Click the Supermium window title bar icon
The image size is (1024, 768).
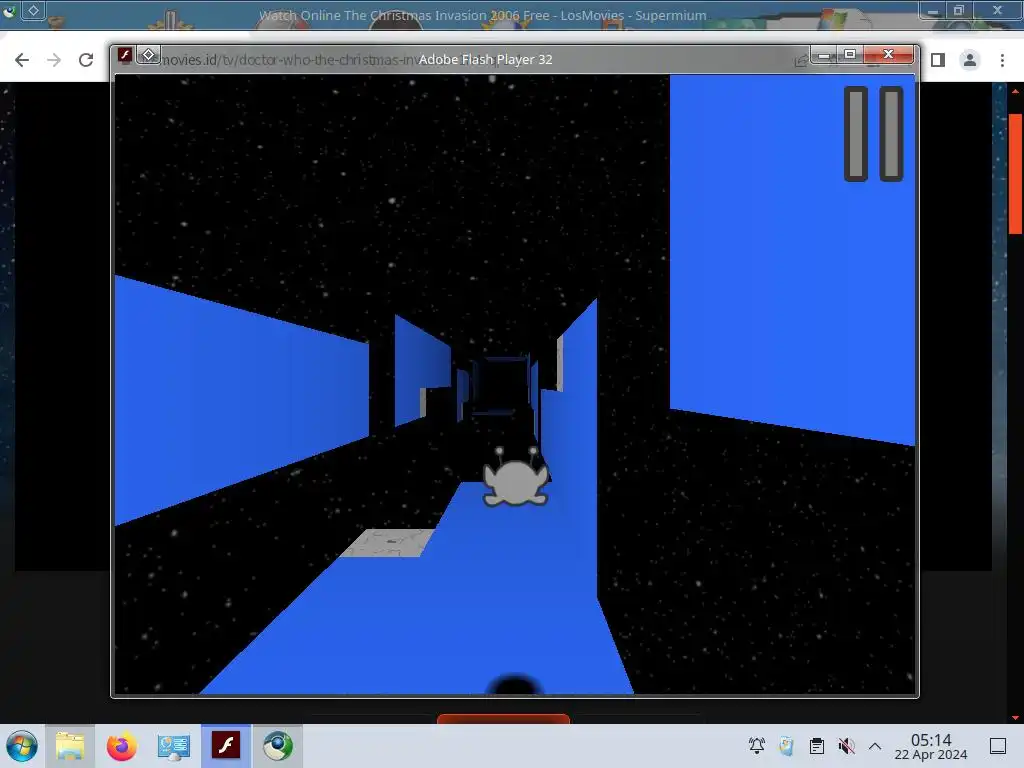pos(9,10)
